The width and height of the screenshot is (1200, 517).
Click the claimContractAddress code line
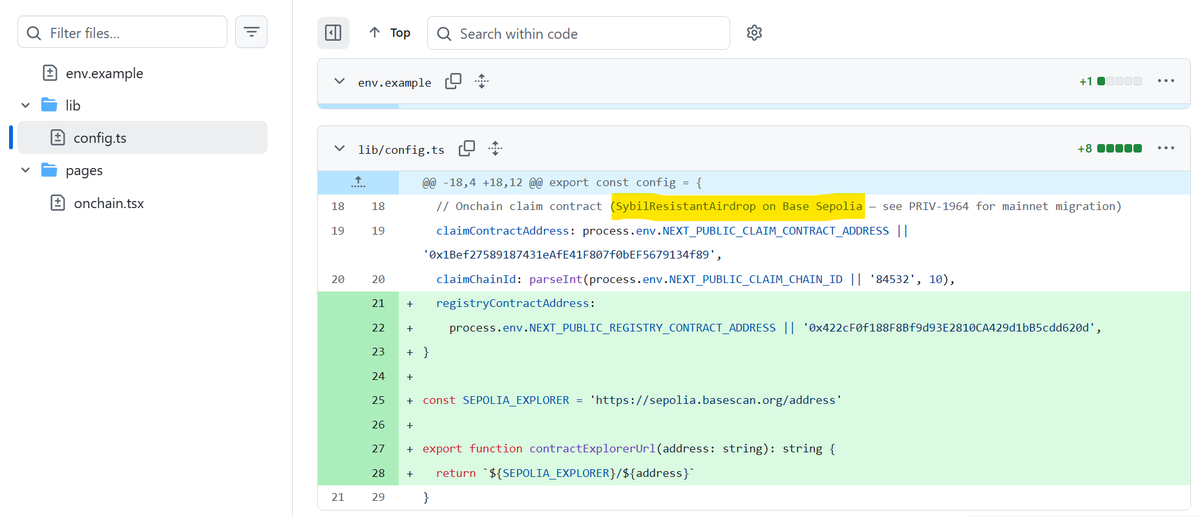(x=673, y=231)
